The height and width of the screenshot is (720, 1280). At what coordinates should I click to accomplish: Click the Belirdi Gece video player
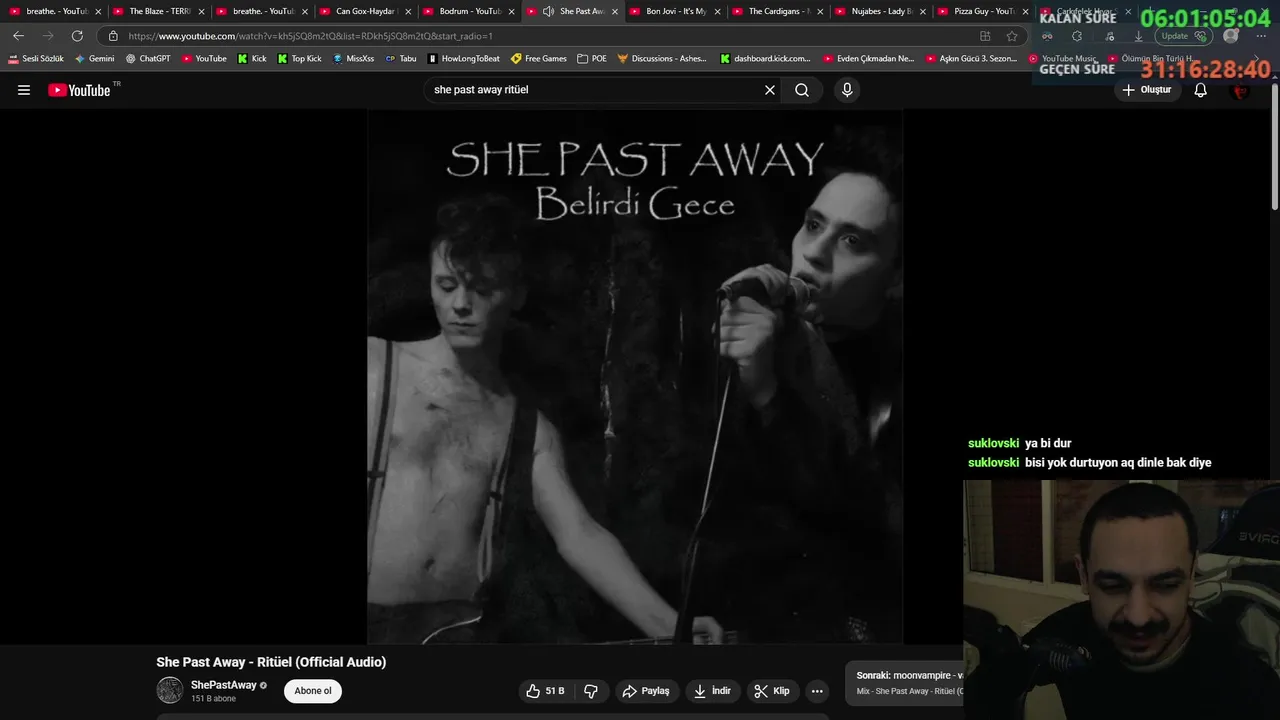635,376
